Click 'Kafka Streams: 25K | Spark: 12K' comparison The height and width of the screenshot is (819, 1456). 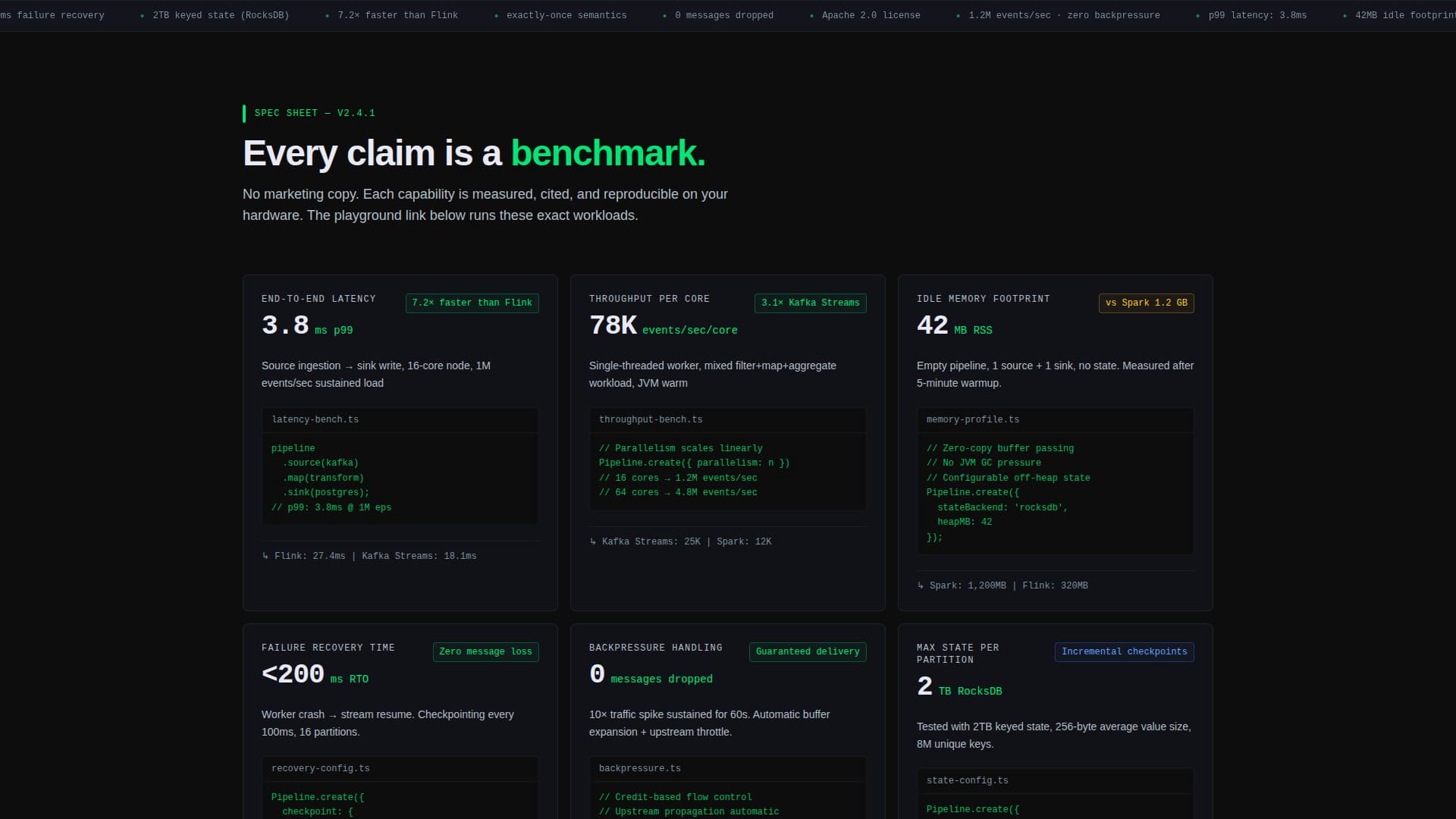coord(686,542)
